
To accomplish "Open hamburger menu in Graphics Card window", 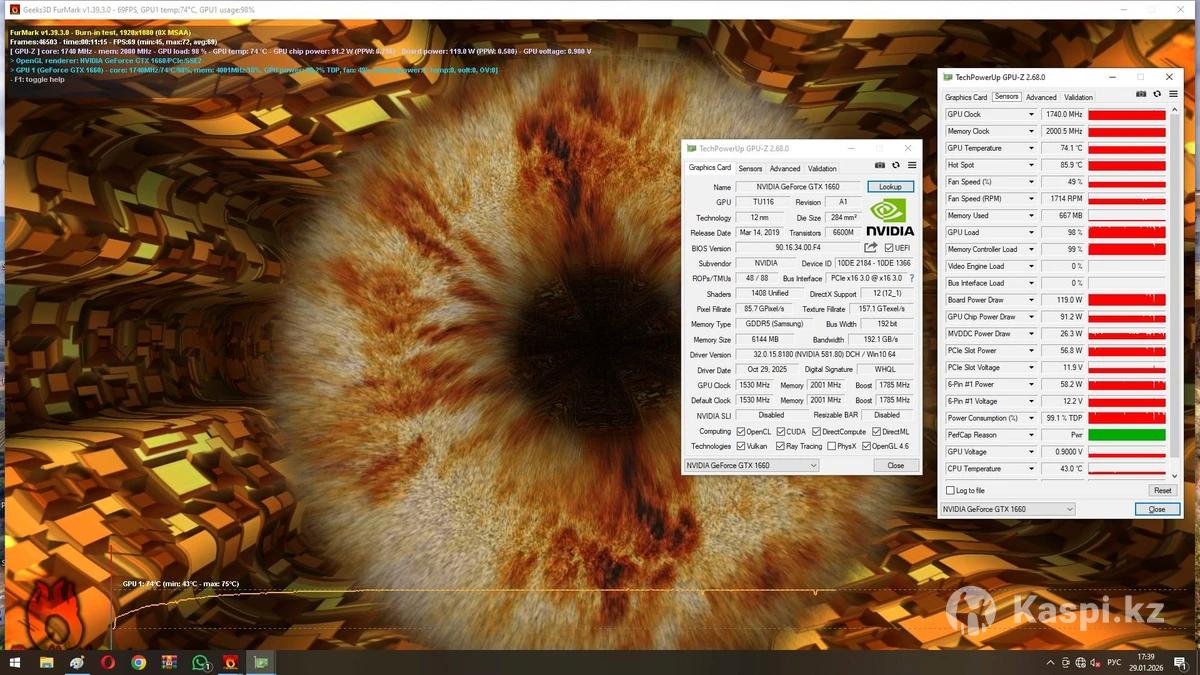I will (x=912, y=165).
